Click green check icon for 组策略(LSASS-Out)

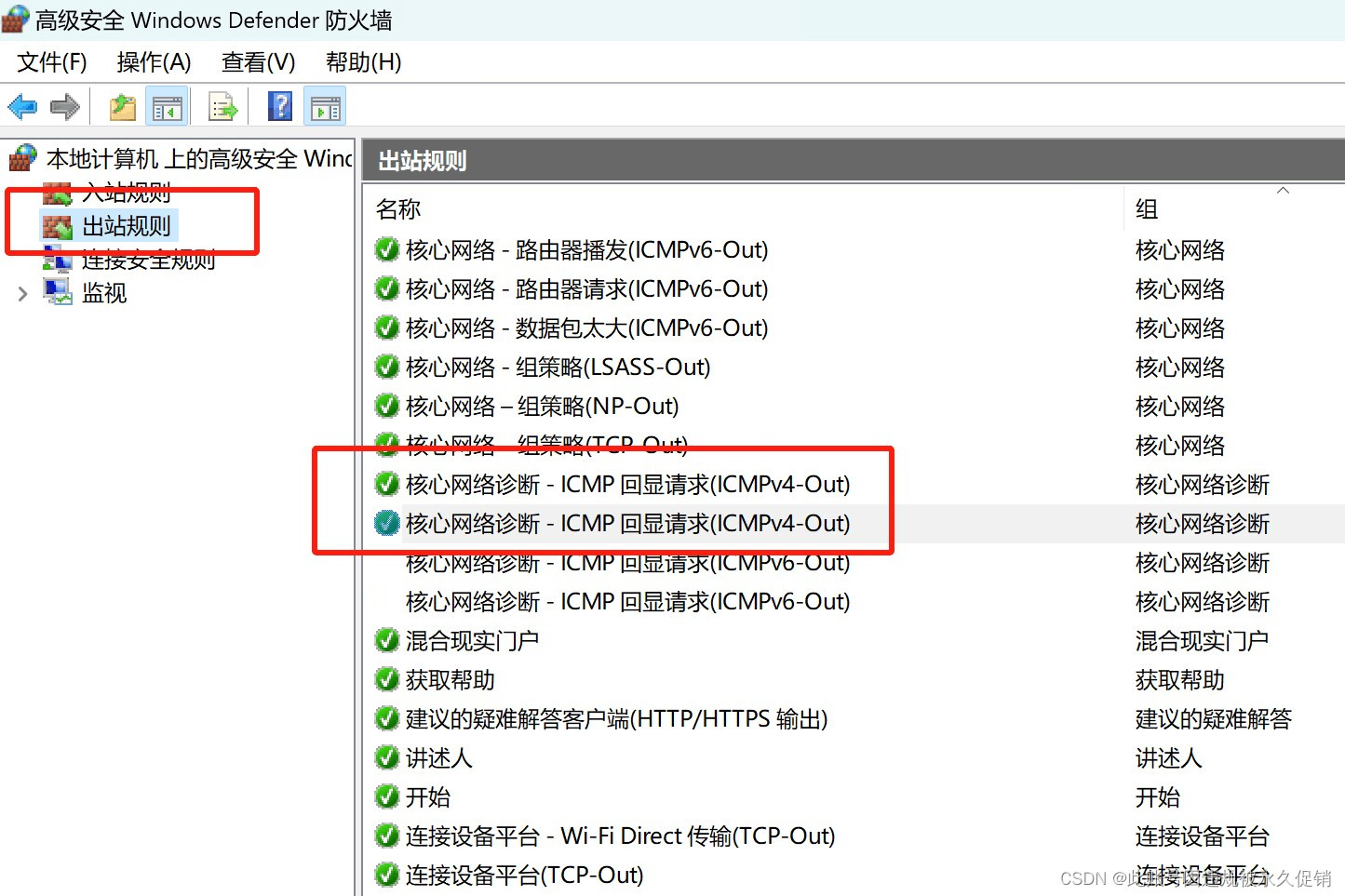387,367
